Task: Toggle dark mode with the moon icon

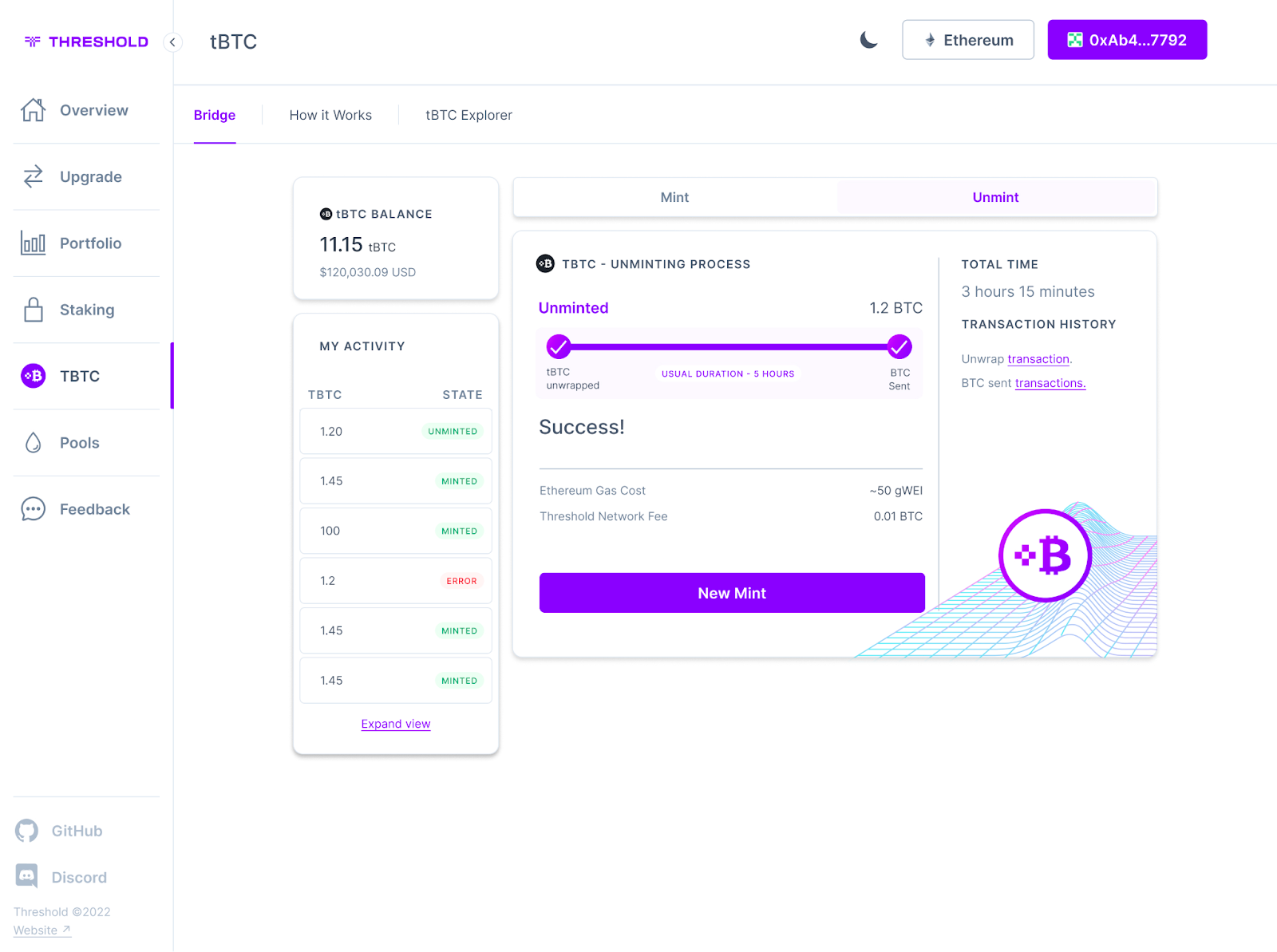Action: (869, 40)
